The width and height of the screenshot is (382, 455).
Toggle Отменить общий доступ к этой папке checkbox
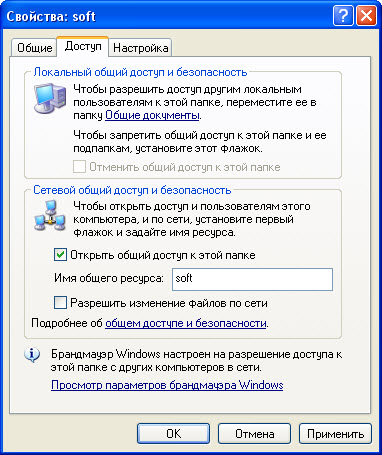point(79,167)
